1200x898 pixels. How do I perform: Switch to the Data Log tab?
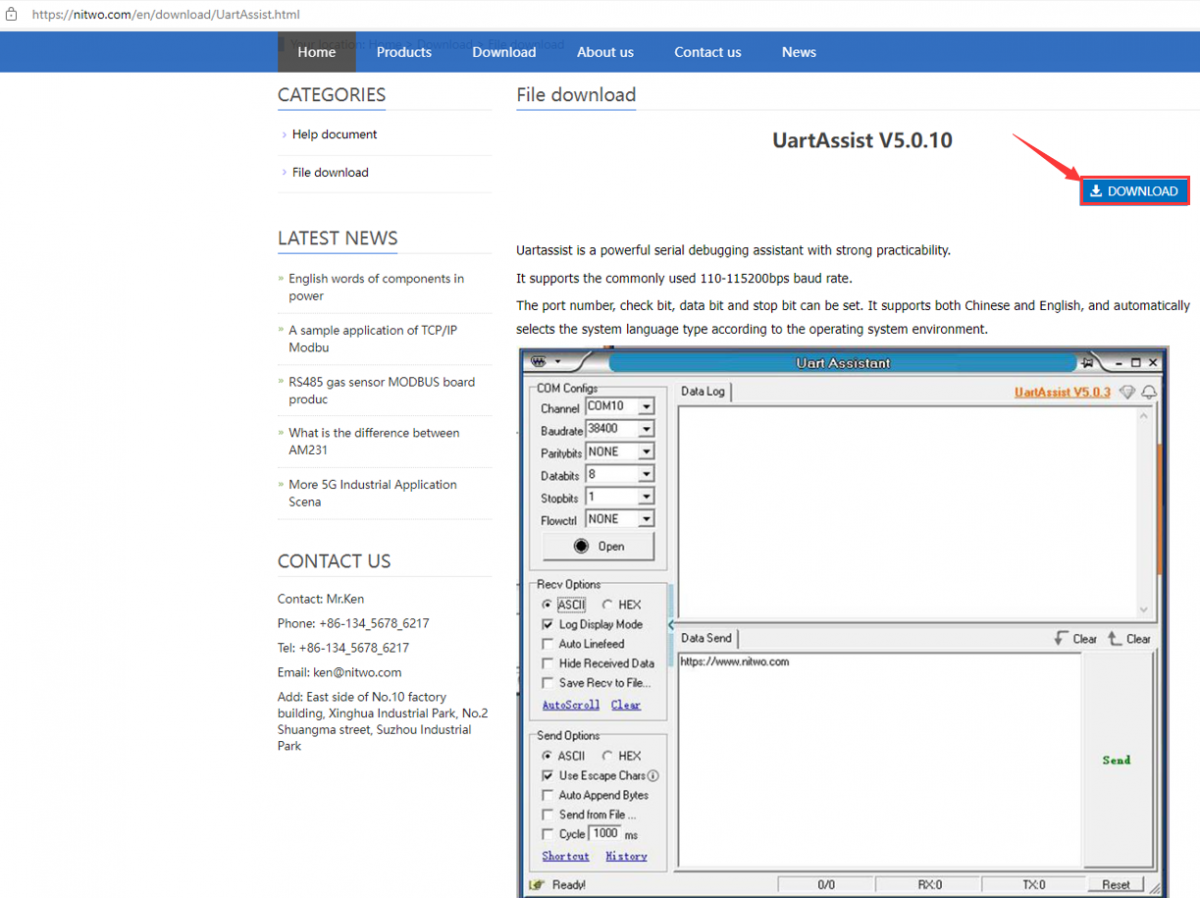(703, 392)
